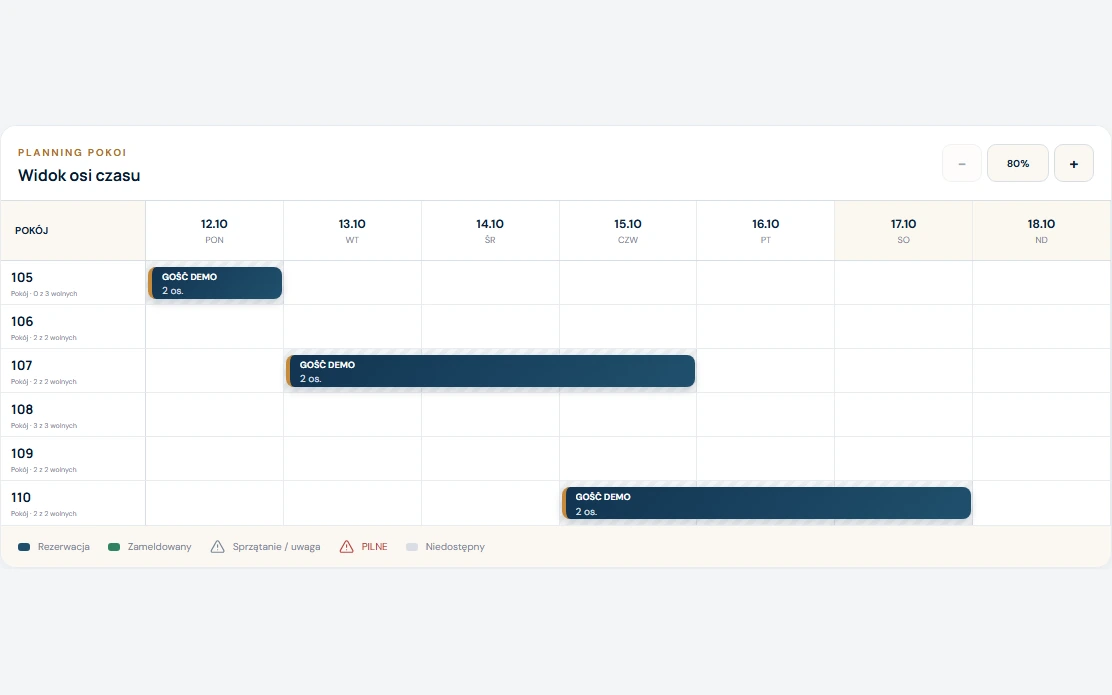The width and height of the screenshot is (1112, 695).
Task: Click the gray Niedostępny legend swatch
Action: coord(411,547)
